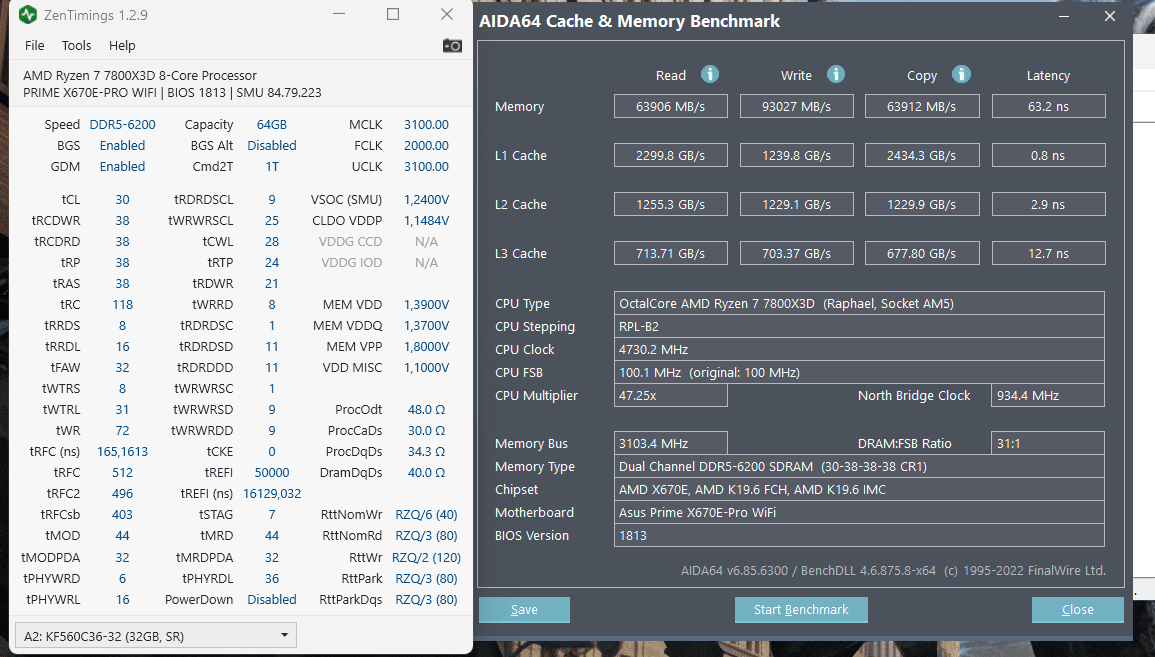Click the tPHYRDL value 36
The image size is (1155, 657).
[272, 578]
